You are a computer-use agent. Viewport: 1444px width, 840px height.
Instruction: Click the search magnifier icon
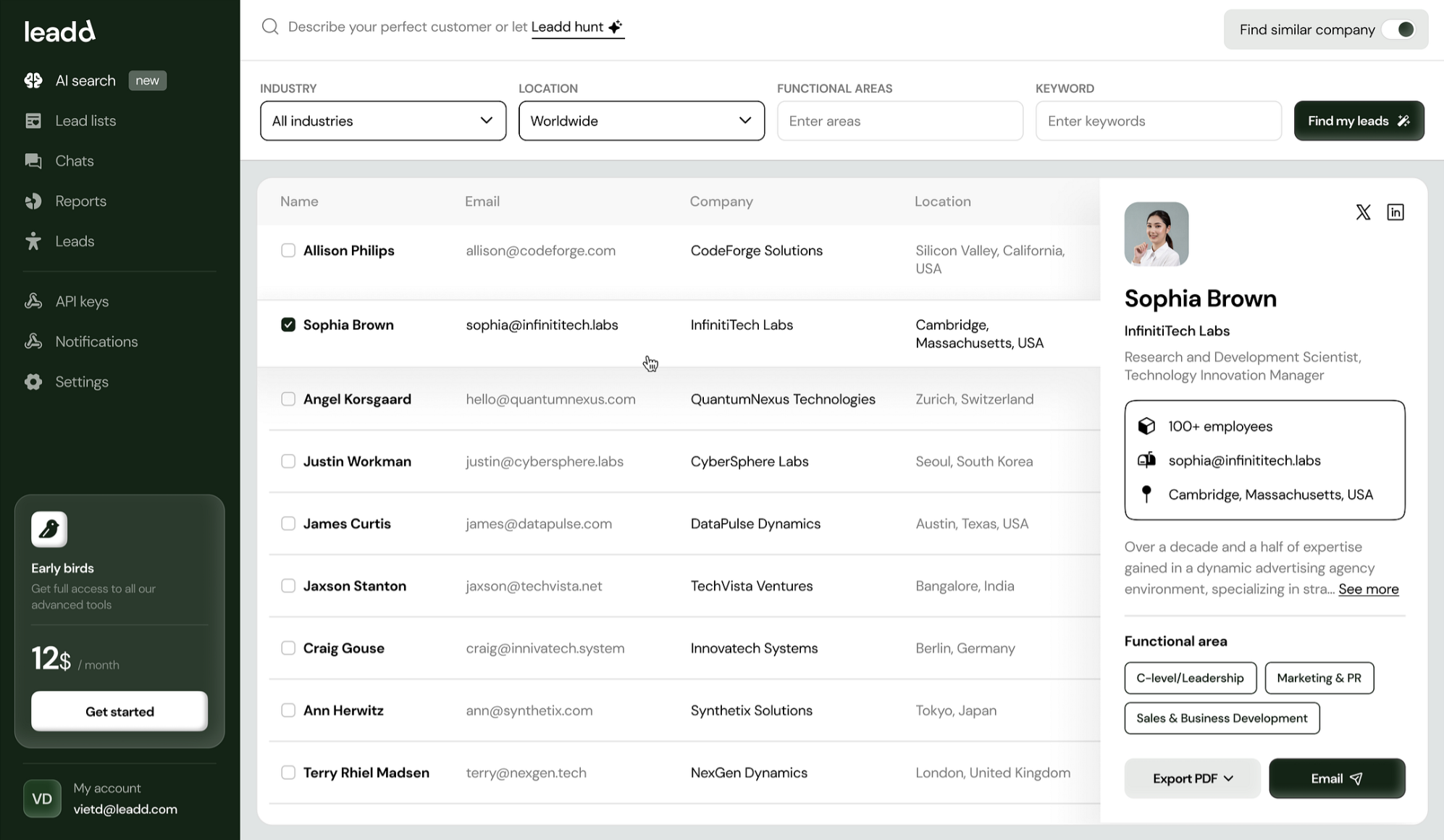[x=270, y=27]
